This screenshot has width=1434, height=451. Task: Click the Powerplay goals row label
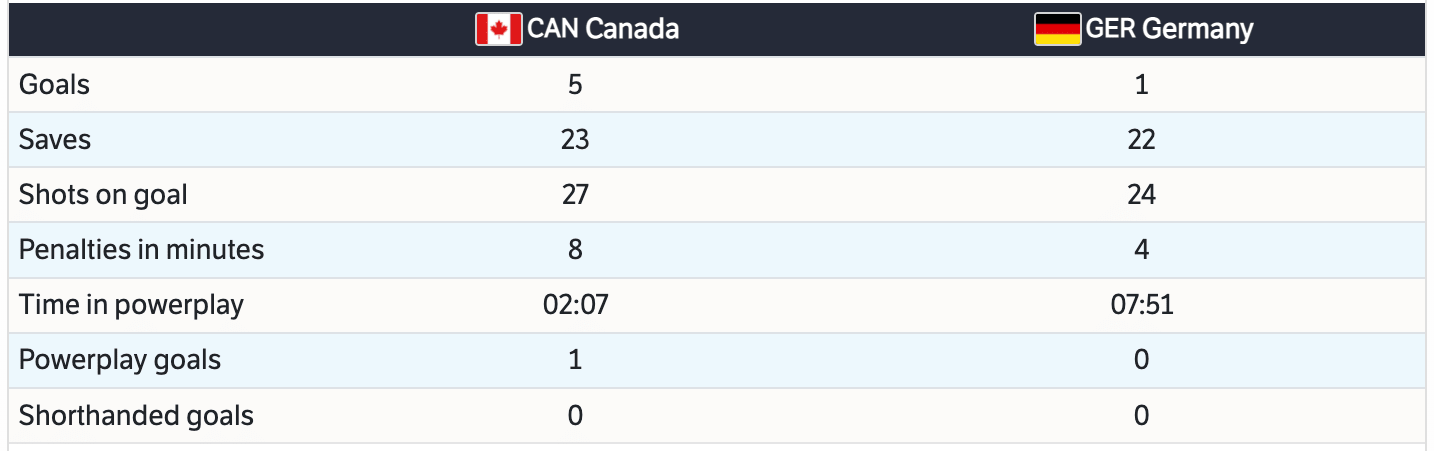tap(120, 360)
